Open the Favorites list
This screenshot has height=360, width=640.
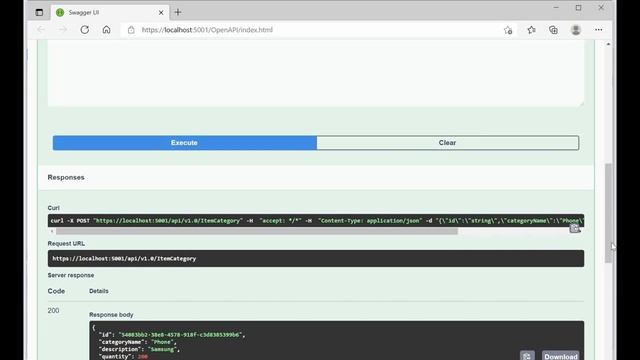[531, 30]
